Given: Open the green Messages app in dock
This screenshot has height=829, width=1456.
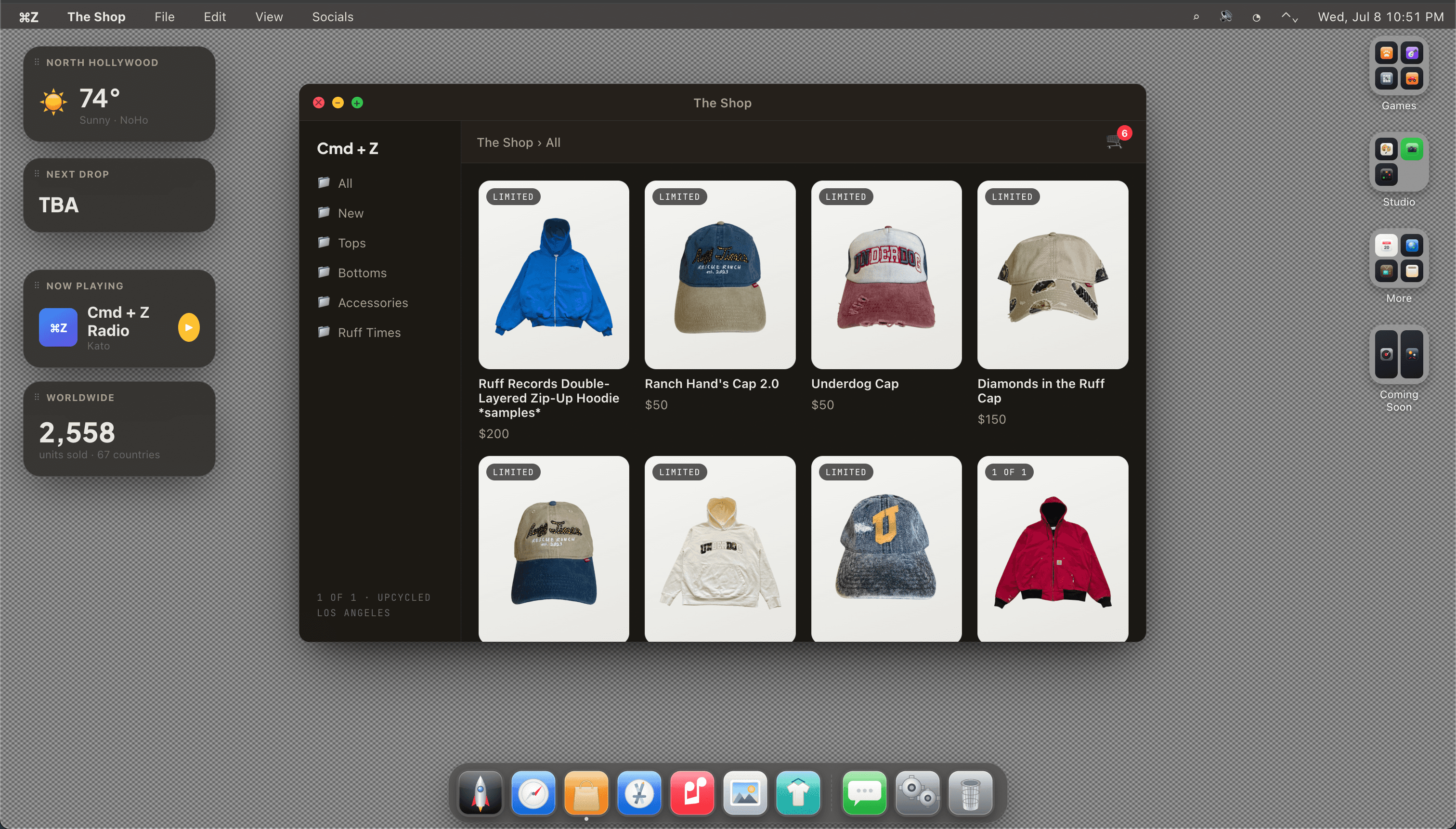Looking at the screenshot, I should click(864, 793).
